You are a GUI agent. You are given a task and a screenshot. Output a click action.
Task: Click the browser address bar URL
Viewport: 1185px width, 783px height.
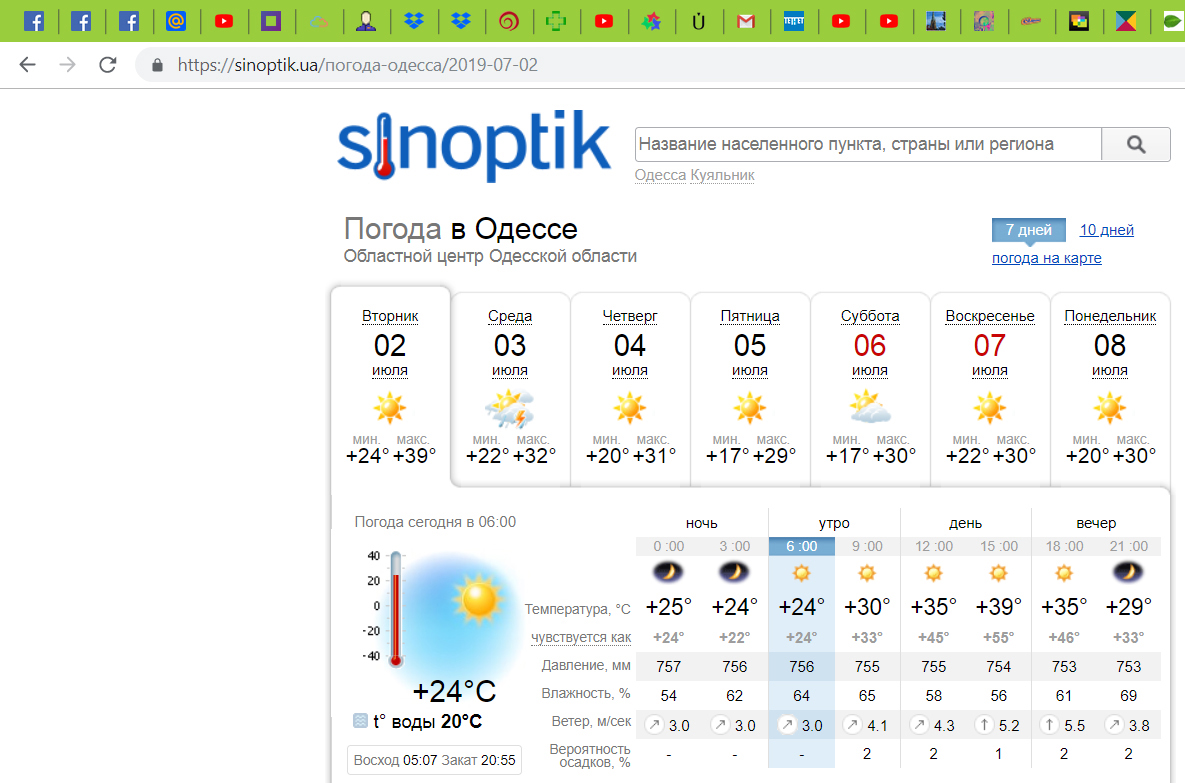[x=357, y=65]
